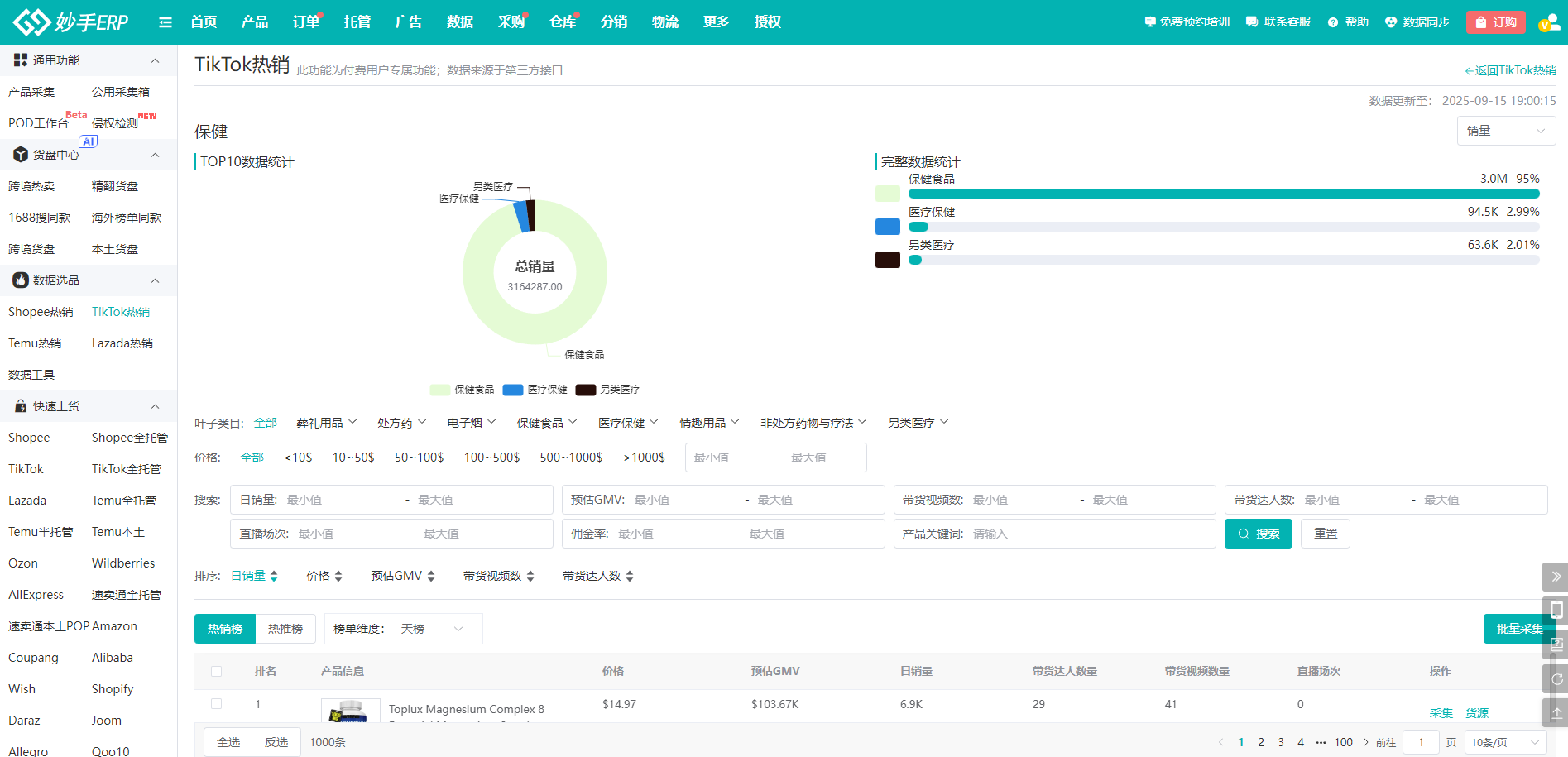Image resolution: width=1568 pixels, height=757 pixels.
Task: Toggle 日销量 sort arrows
Action: coord(274,576)
